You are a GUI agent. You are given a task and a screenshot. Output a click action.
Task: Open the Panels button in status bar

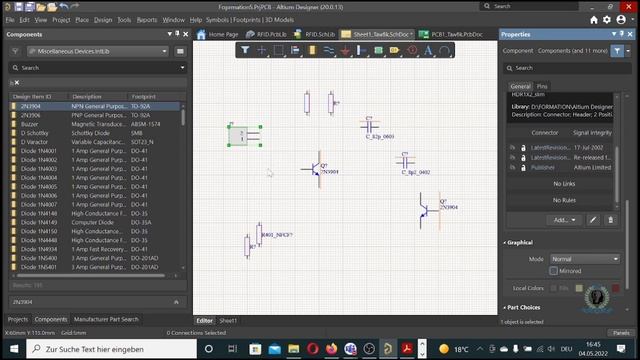point(621,333)
